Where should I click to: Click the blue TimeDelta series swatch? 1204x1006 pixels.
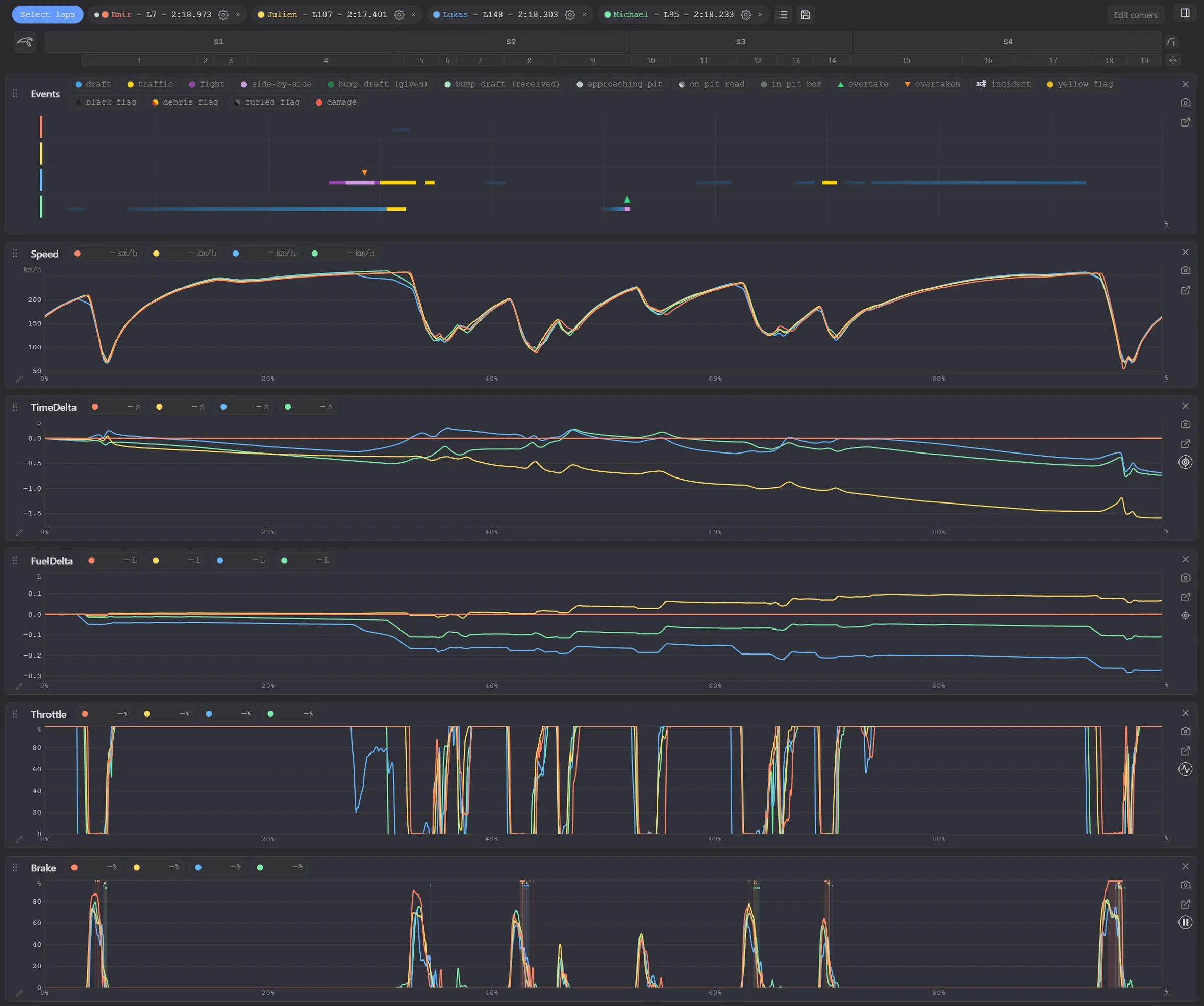click(223, 407)
